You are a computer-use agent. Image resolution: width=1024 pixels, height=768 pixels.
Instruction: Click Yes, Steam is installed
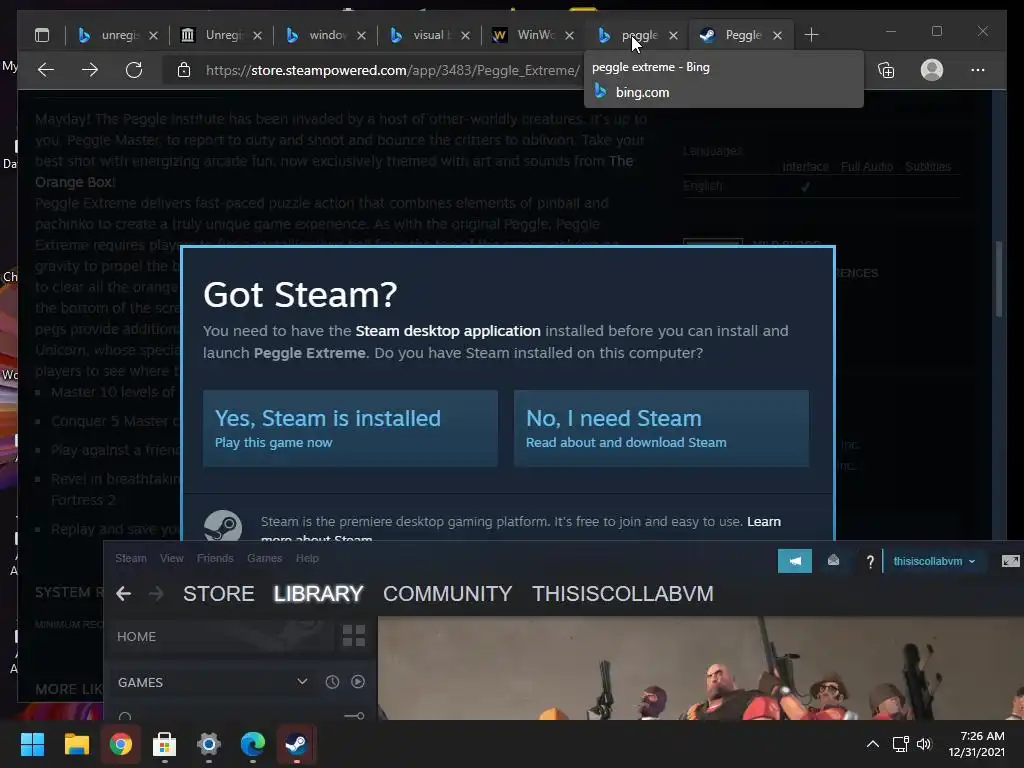coord(350,428)
